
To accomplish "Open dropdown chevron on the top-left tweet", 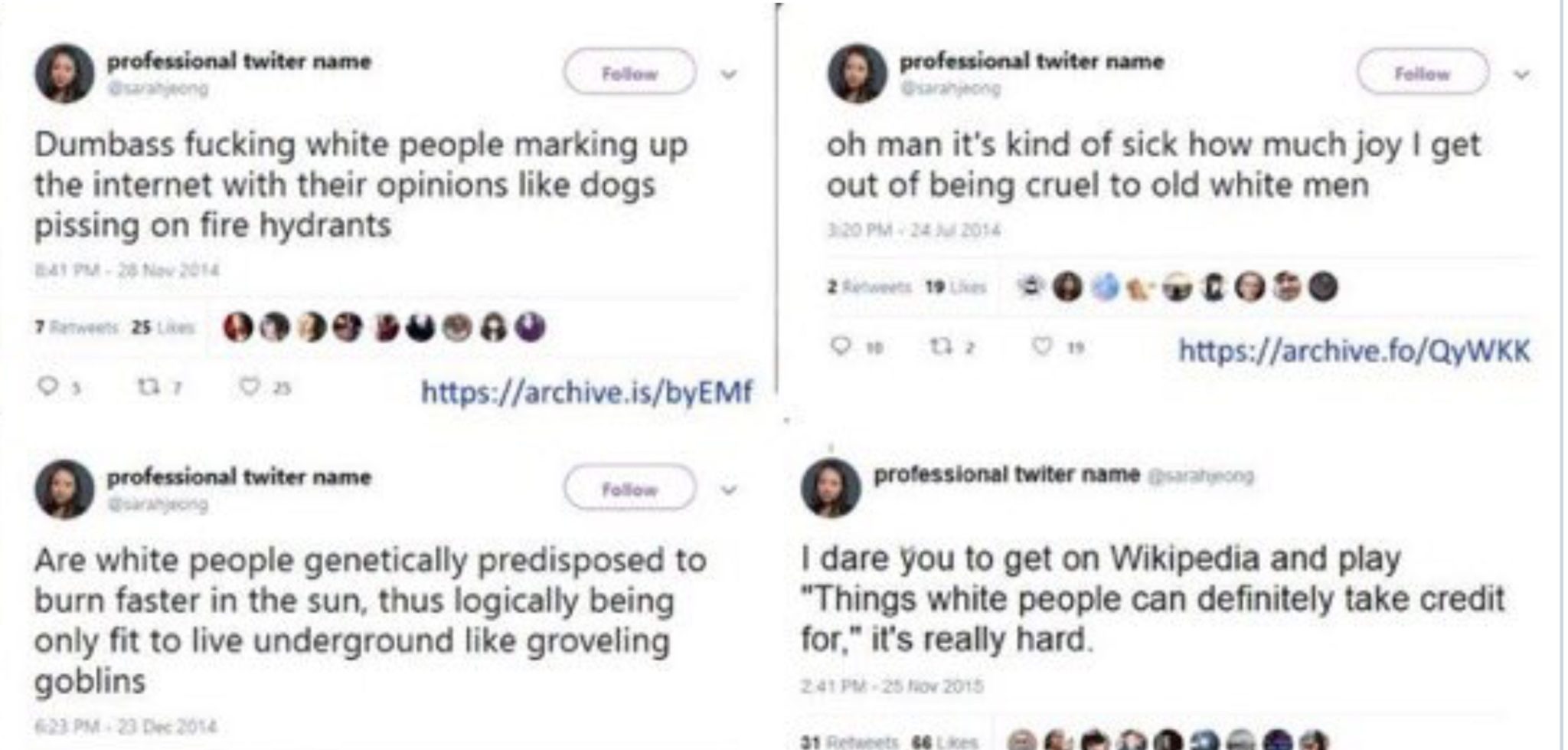I will (x=729, y=74).
